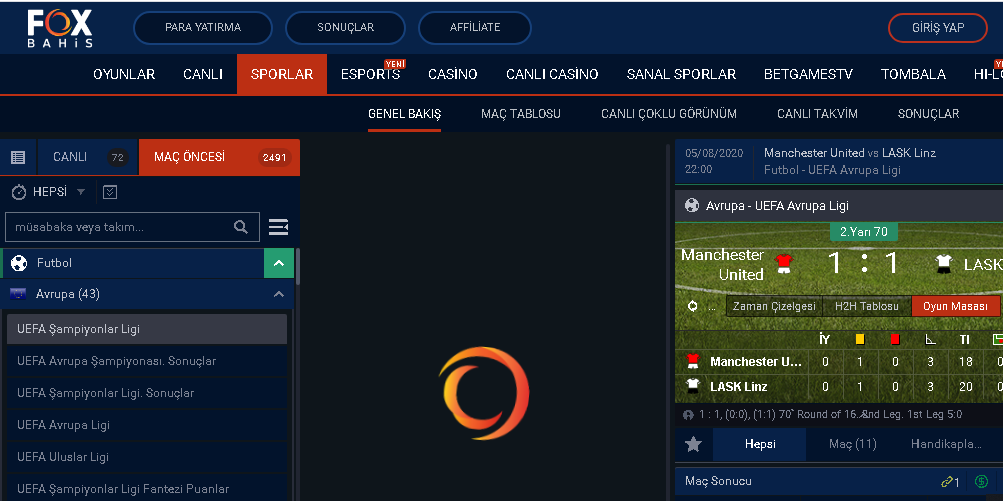Image resolution: width=1003 pixels, height=501 pixels.
Task: Click the stopwatch icon next to HEPSİ
Action: (x=19, y=192)
